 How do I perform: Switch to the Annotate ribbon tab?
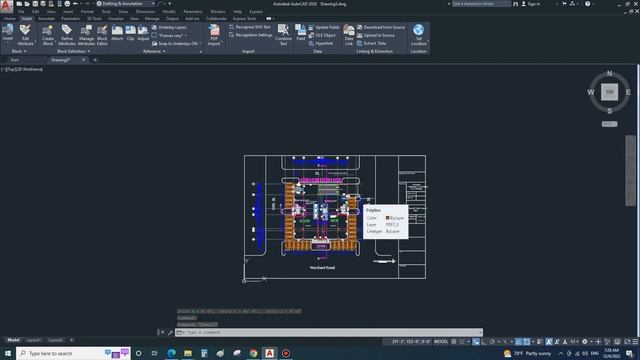click(46, 19)
